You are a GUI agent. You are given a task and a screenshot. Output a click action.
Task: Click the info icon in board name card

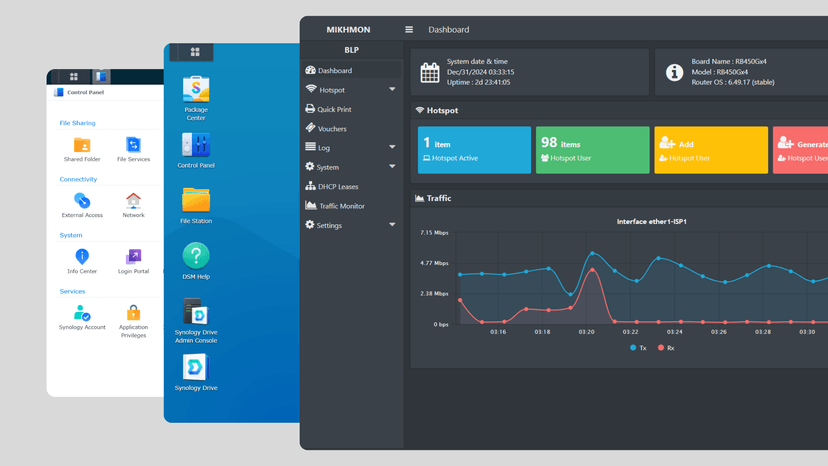coord(674,72)
